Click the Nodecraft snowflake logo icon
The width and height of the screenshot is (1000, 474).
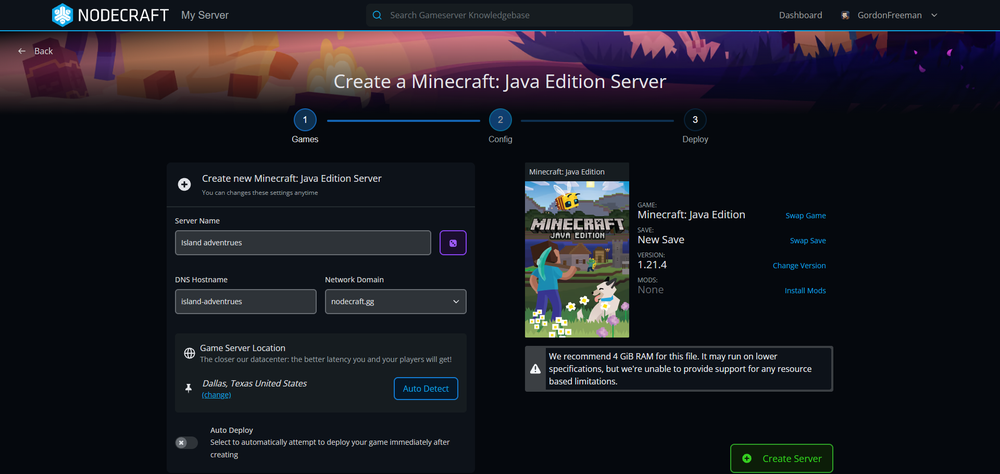(x=62, y=15)
